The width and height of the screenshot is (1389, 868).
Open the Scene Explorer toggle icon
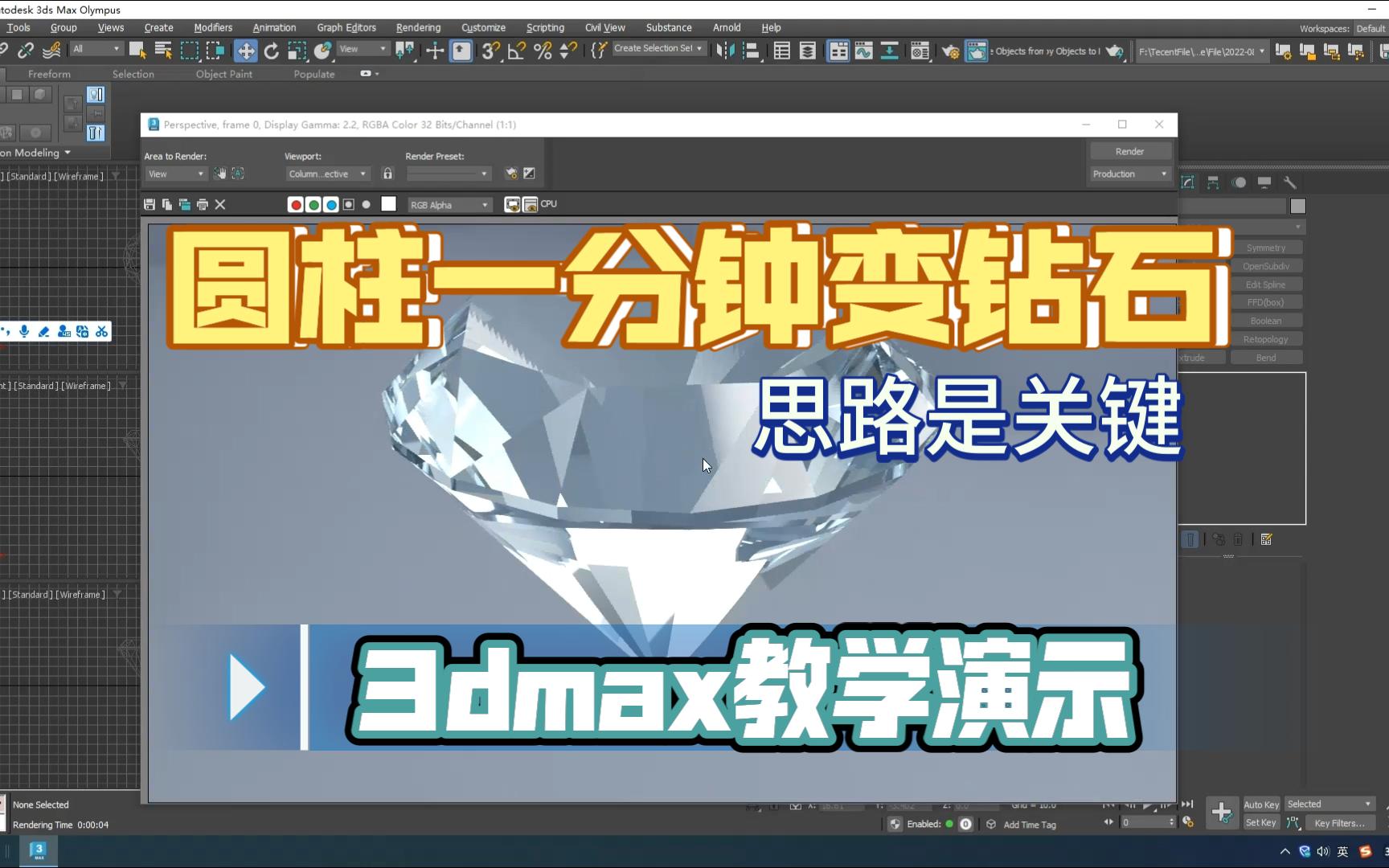[781, 51]
